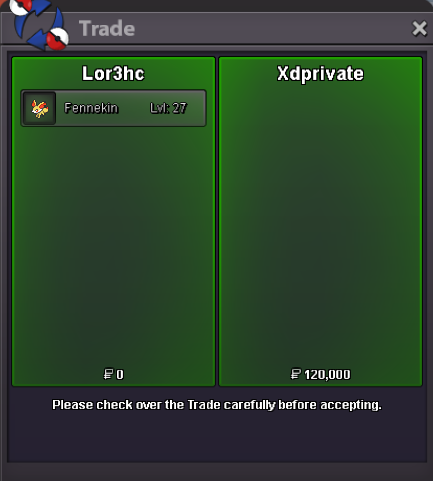The image size is (433, 481).
Task: Click the Pokédollar icon beside 0
Action: pos(108,374)
